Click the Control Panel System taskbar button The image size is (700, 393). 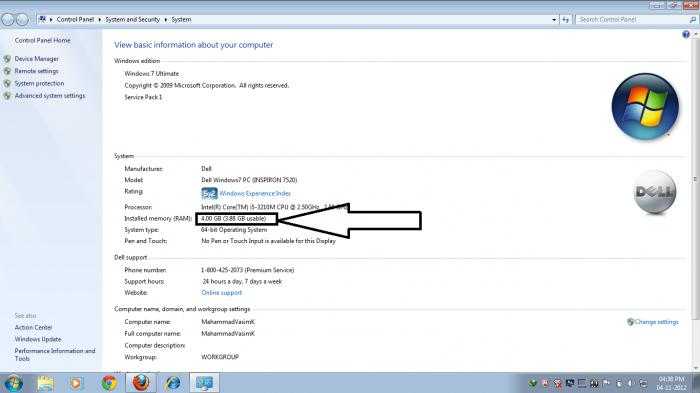click(x=204, y=383)
